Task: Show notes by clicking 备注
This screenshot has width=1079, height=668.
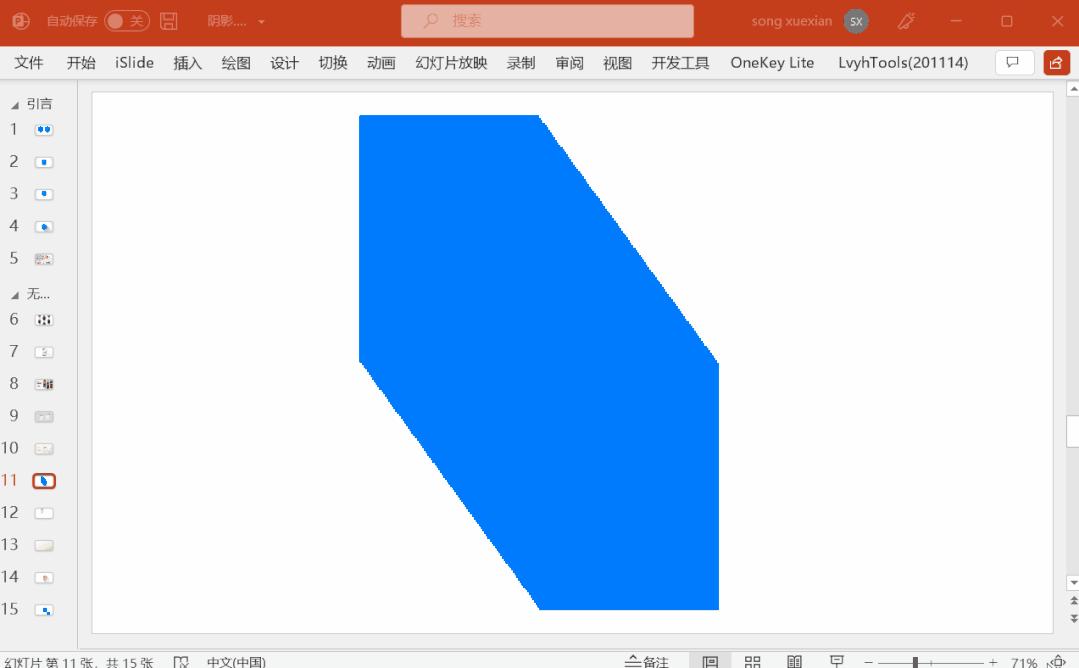Action: 649,661
